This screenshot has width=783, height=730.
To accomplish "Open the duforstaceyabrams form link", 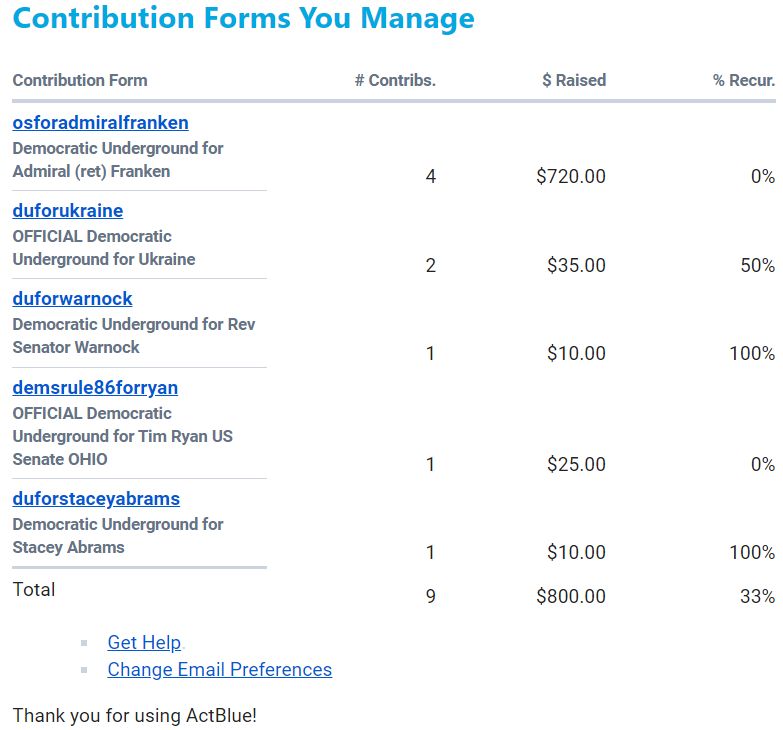I will (x=96, y=499).
